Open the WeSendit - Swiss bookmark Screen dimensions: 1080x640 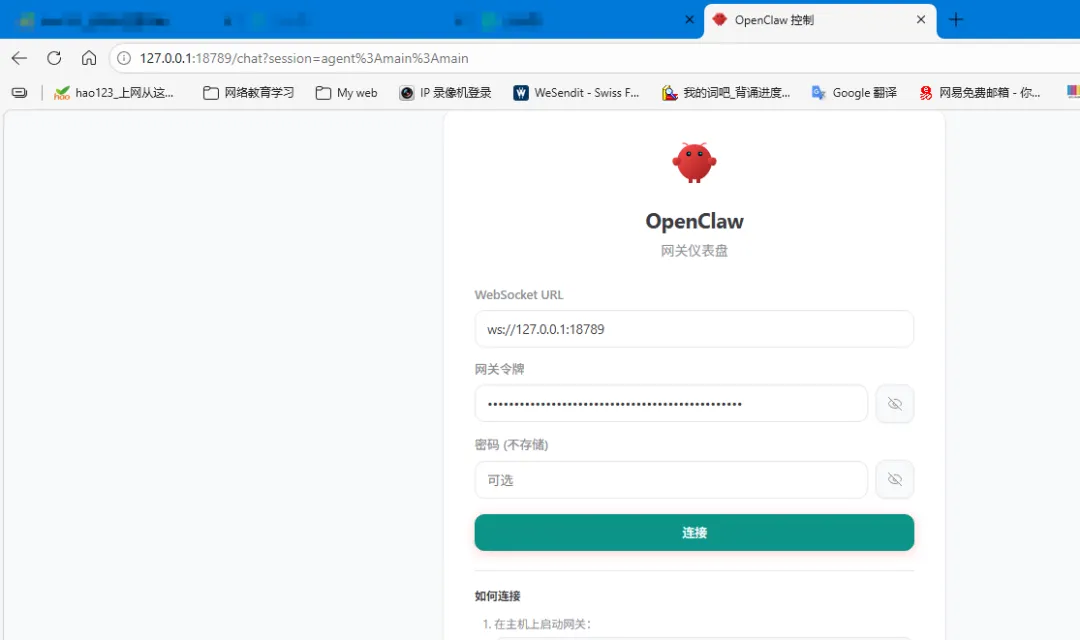point(577,93)
